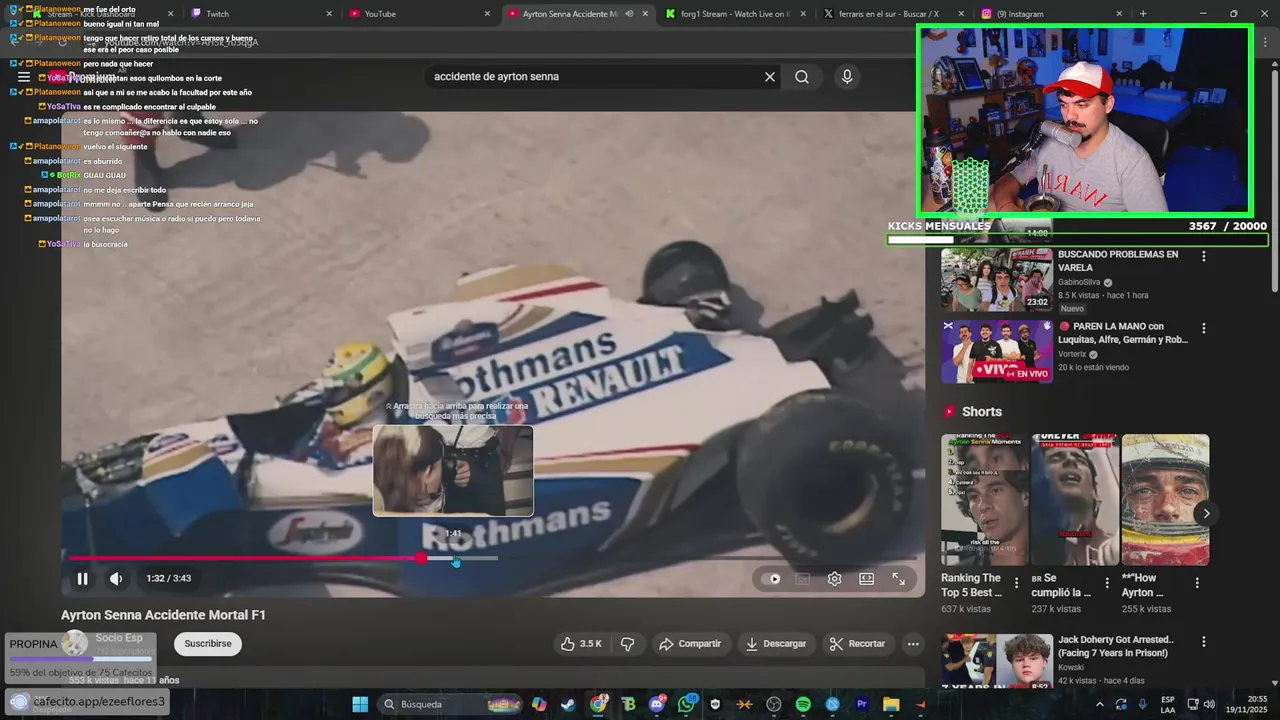Open Chrome from the taskbar
Image resolution: width=1280 pixels, height=720 pixels.
click(598, 704)
